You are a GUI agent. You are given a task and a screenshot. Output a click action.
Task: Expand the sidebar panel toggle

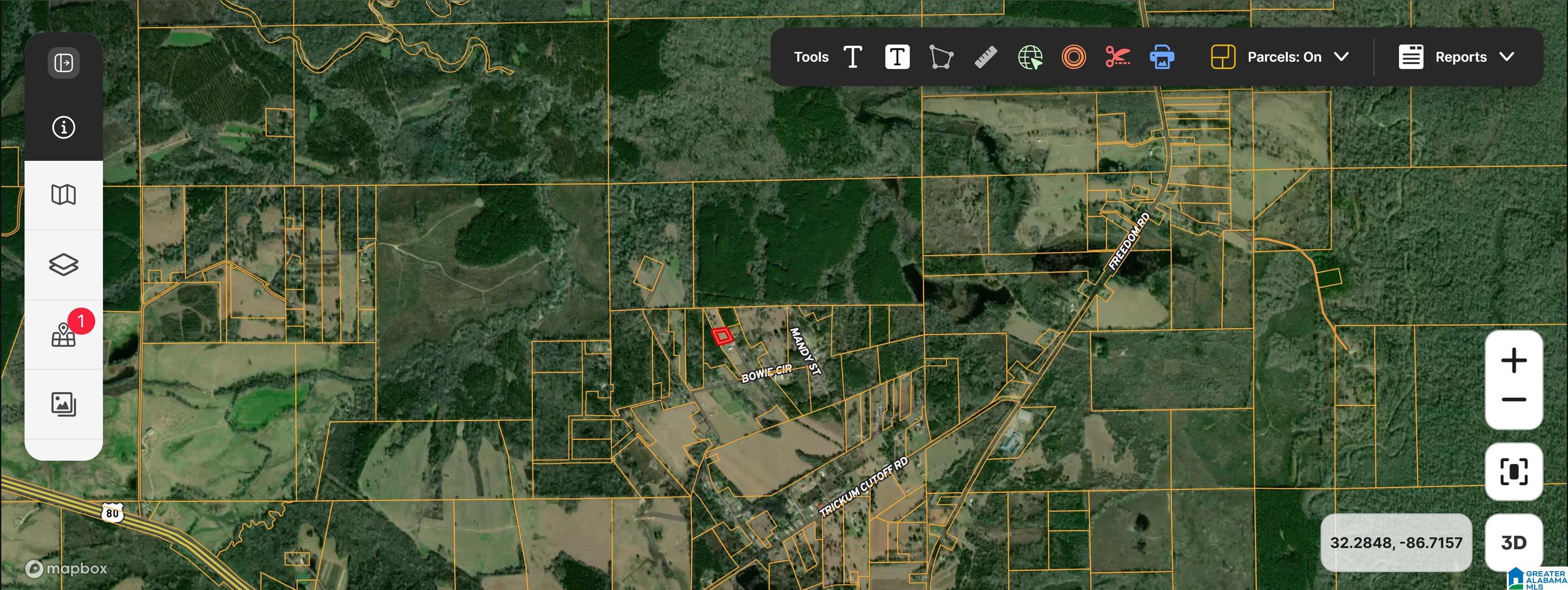point(63,63)
